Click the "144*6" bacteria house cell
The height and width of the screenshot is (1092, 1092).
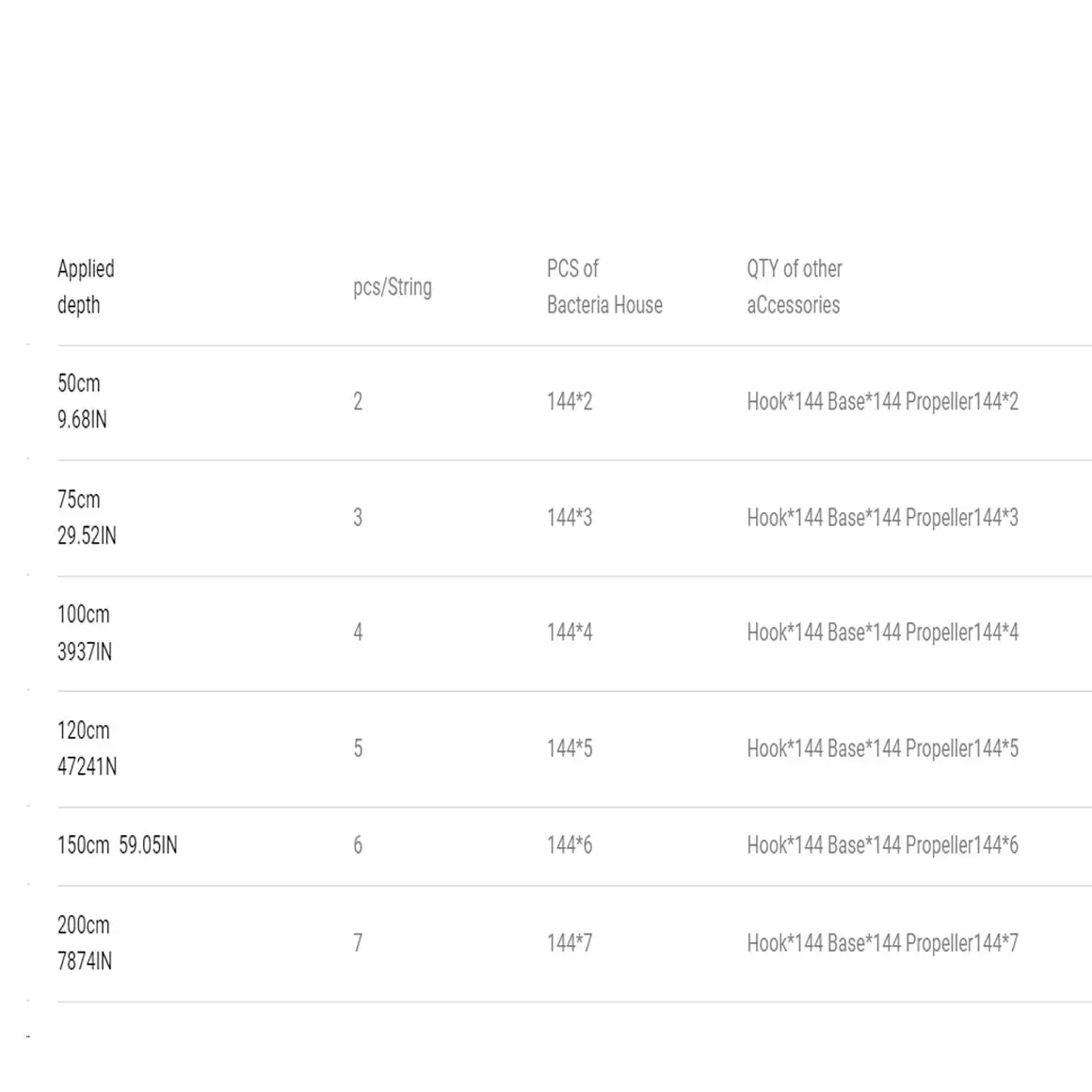coord(570,845)
